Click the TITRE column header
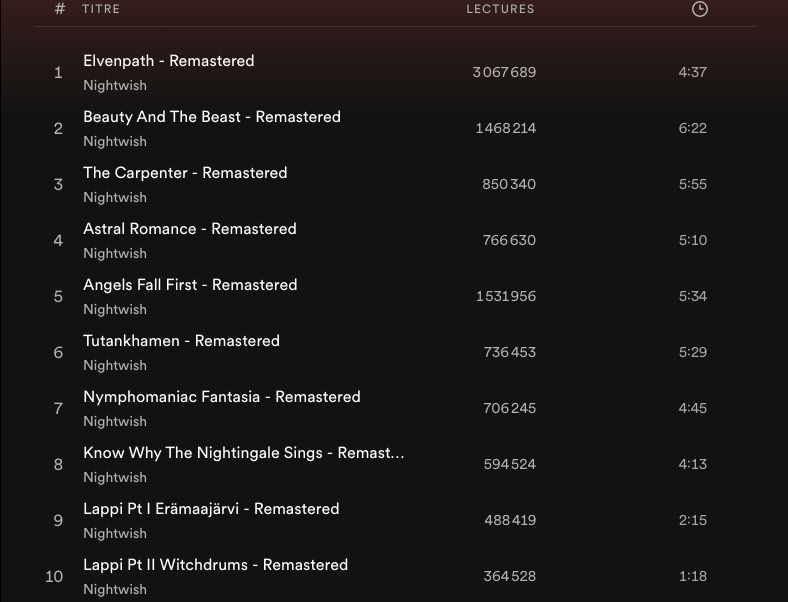Image resolution: width=788 pixels, height=602 pixels. 101,9
